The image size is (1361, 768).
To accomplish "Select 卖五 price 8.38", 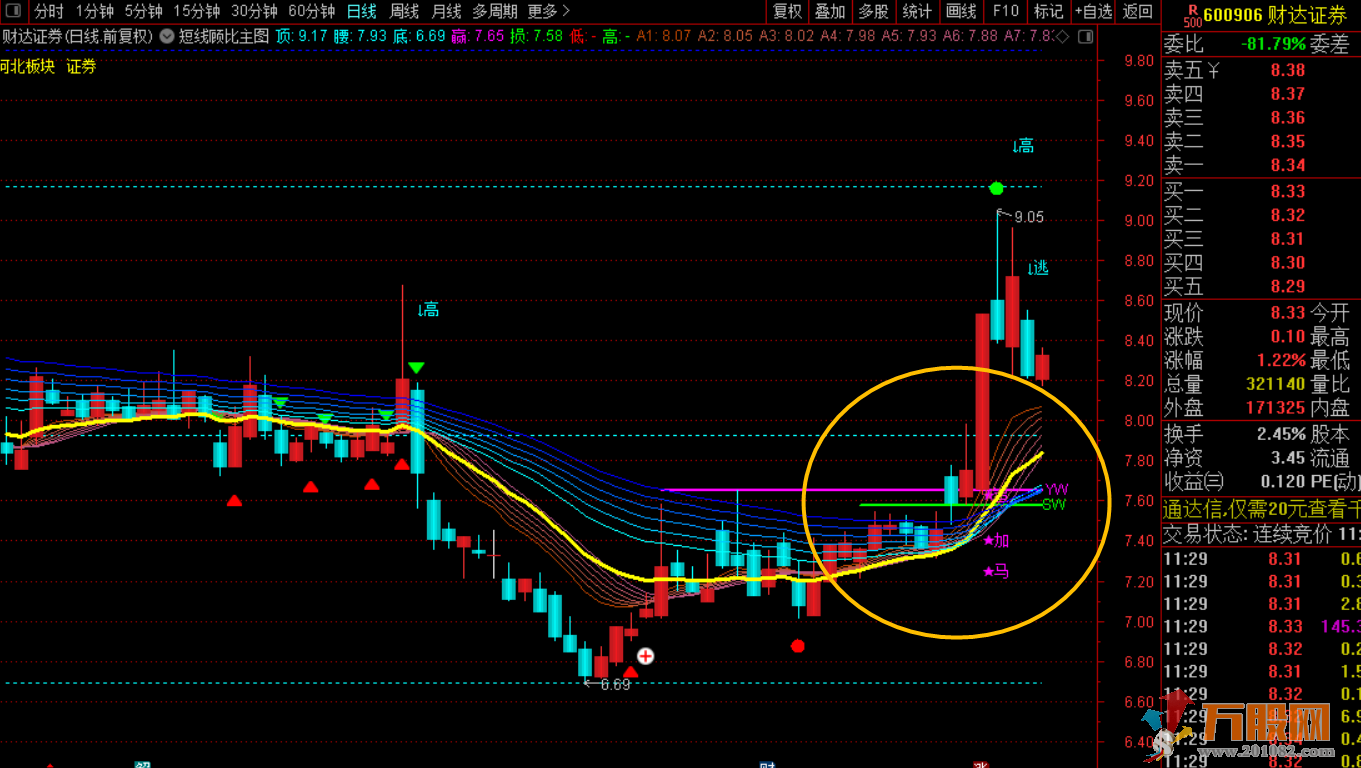I will pos(1288,70).
